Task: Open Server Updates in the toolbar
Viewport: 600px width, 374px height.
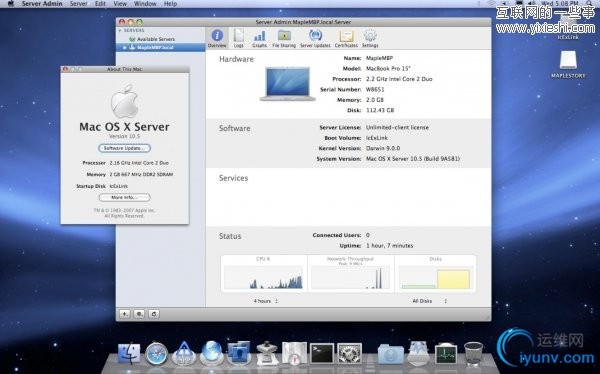Action: click(x=315, y=39)
